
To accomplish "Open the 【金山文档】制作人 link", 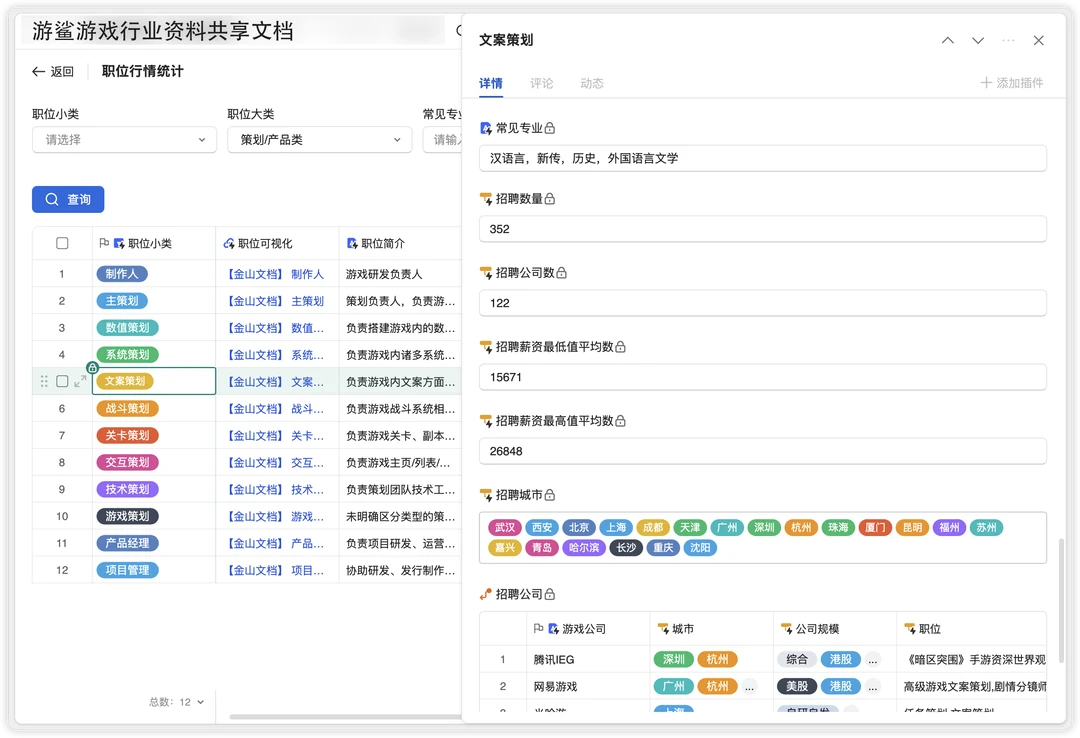I will [275, 274].
